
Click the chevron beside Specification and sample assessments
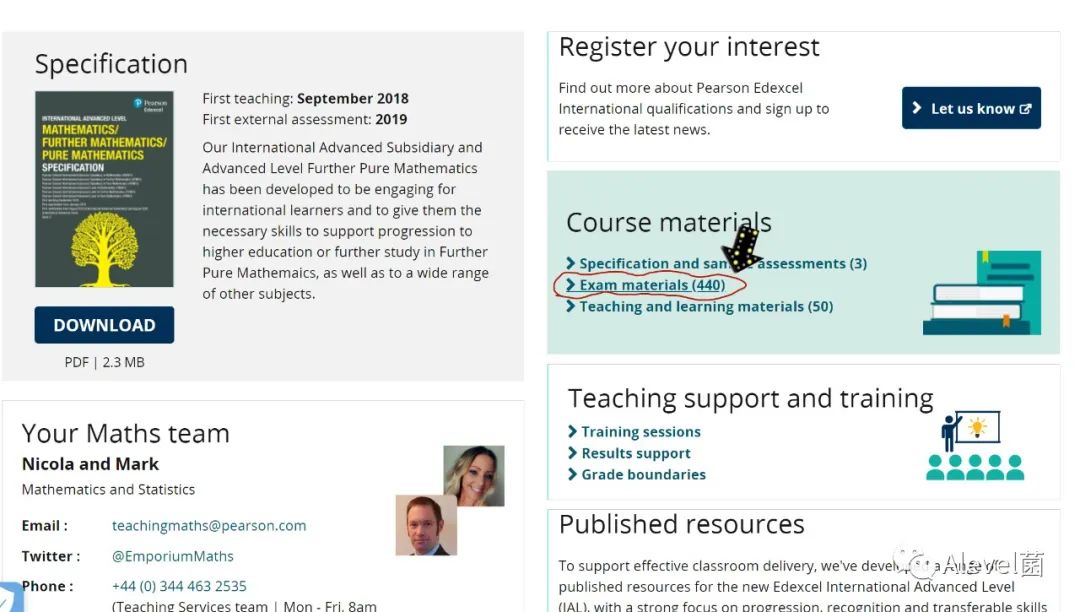pos(570,263)
